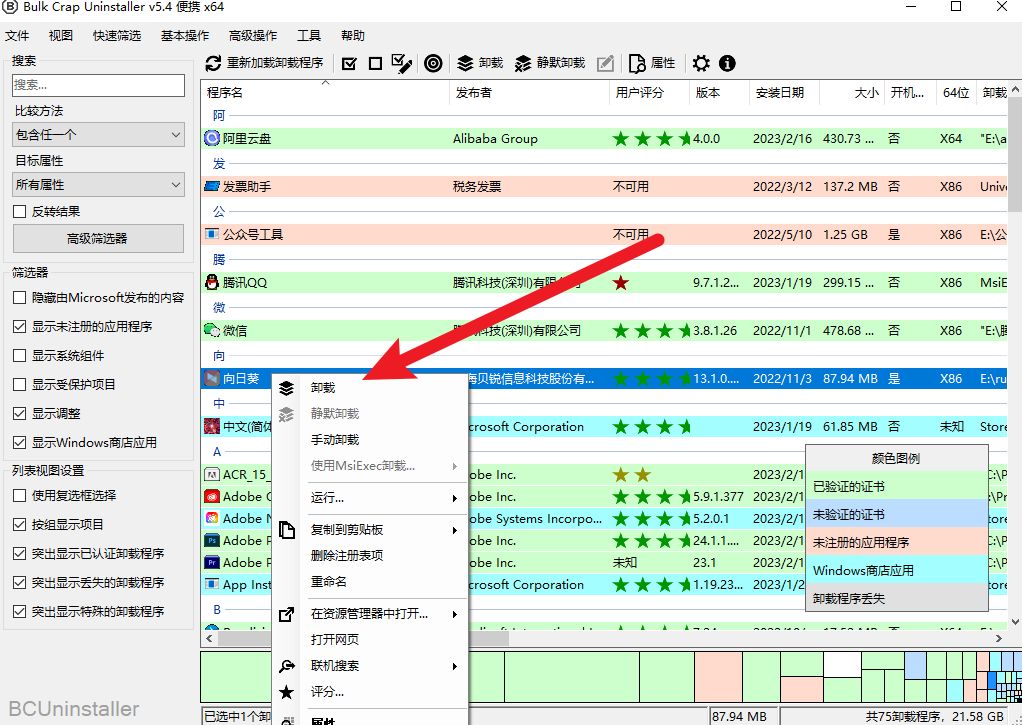Click the 公众号工具 app icon
This screenshot has height=725, width=1022.
212,234
